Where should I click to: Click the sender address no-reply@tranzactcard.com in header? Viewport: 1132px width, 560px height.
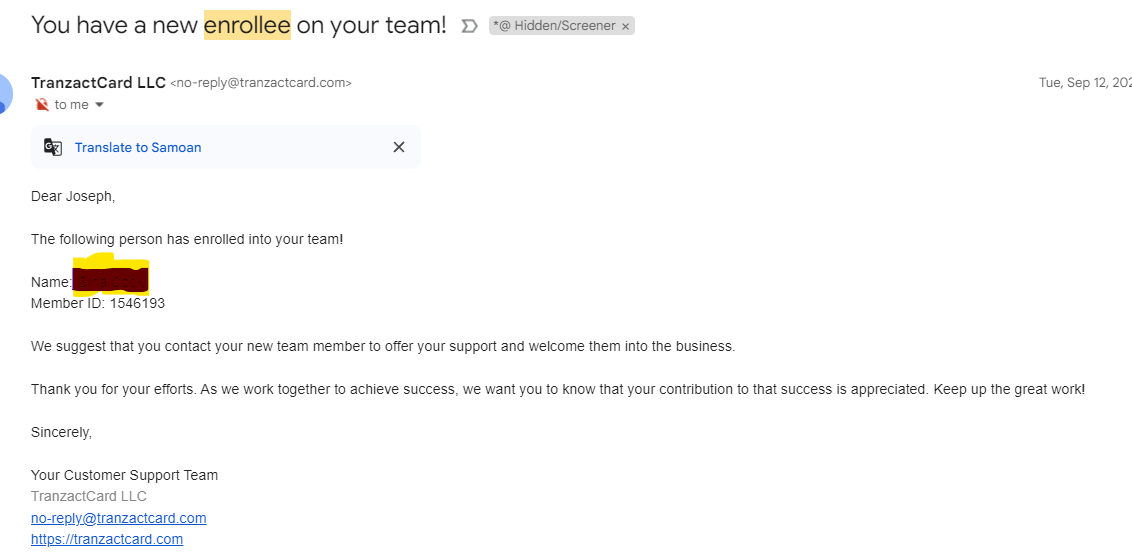261,83
